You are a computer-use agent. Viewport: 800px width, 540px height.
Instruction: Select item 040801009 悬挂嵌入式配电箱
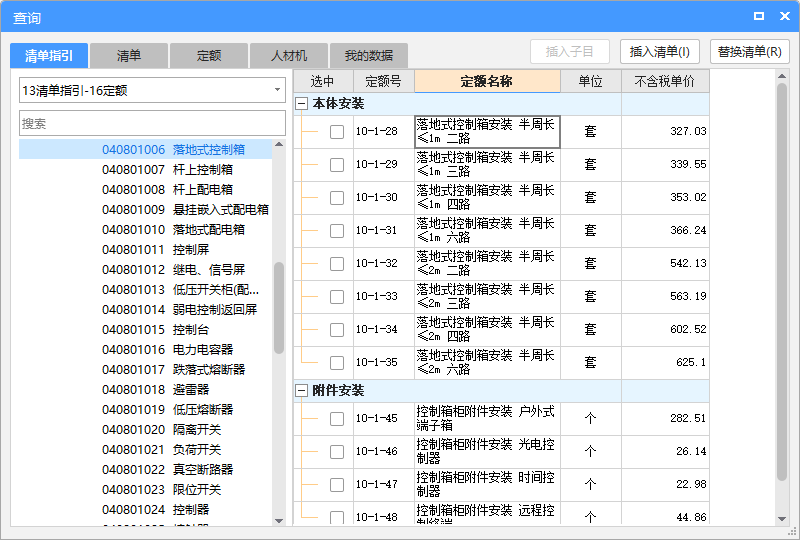145,209
